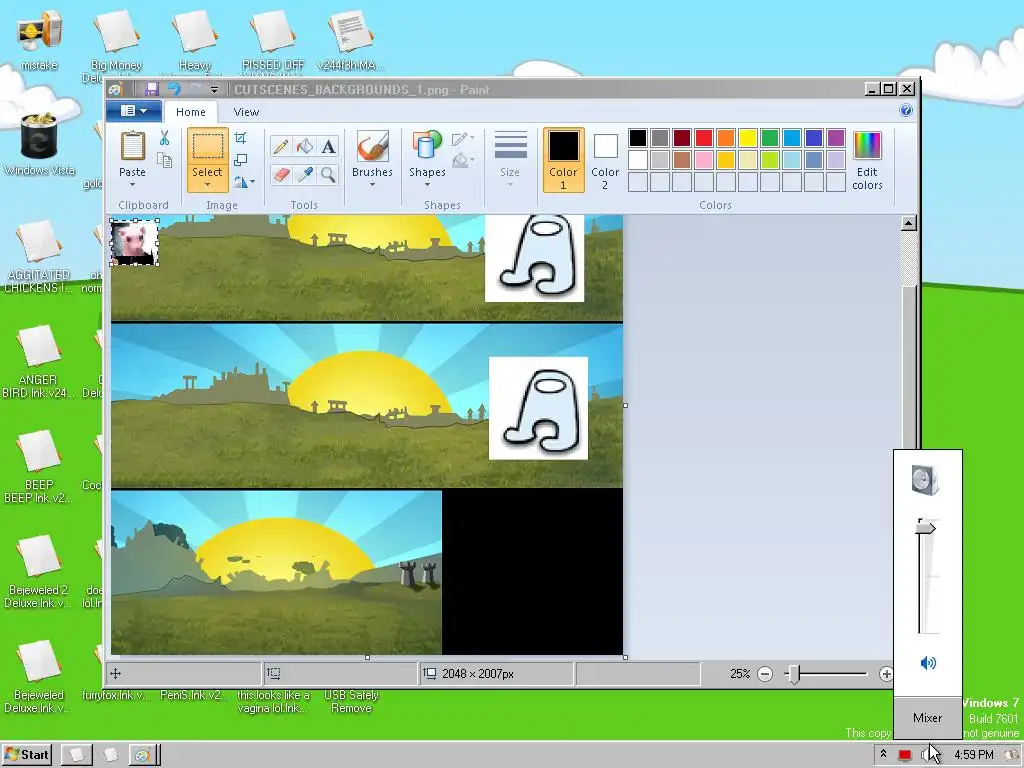Open Edit colors dialog
This screenshot has width=1024, height=768.
click(867, 160)
